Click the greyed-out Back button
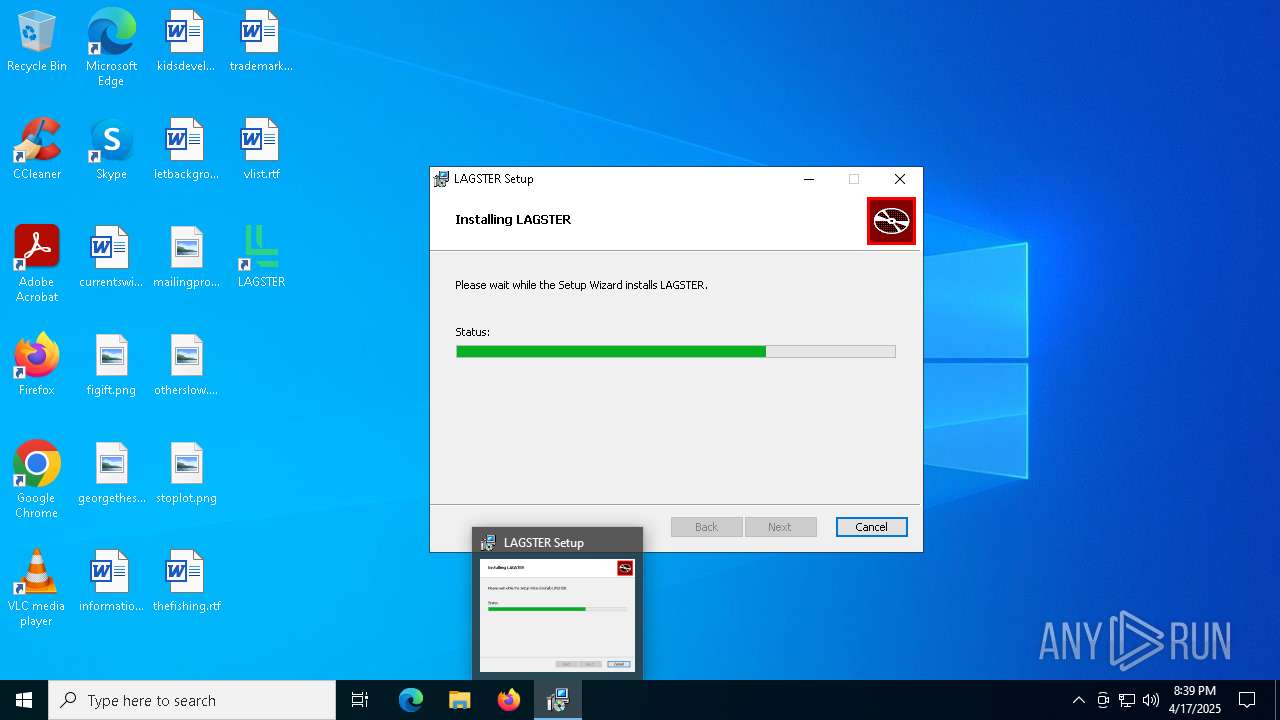This screenshot has width=1280, height=720. coord(706,527)
